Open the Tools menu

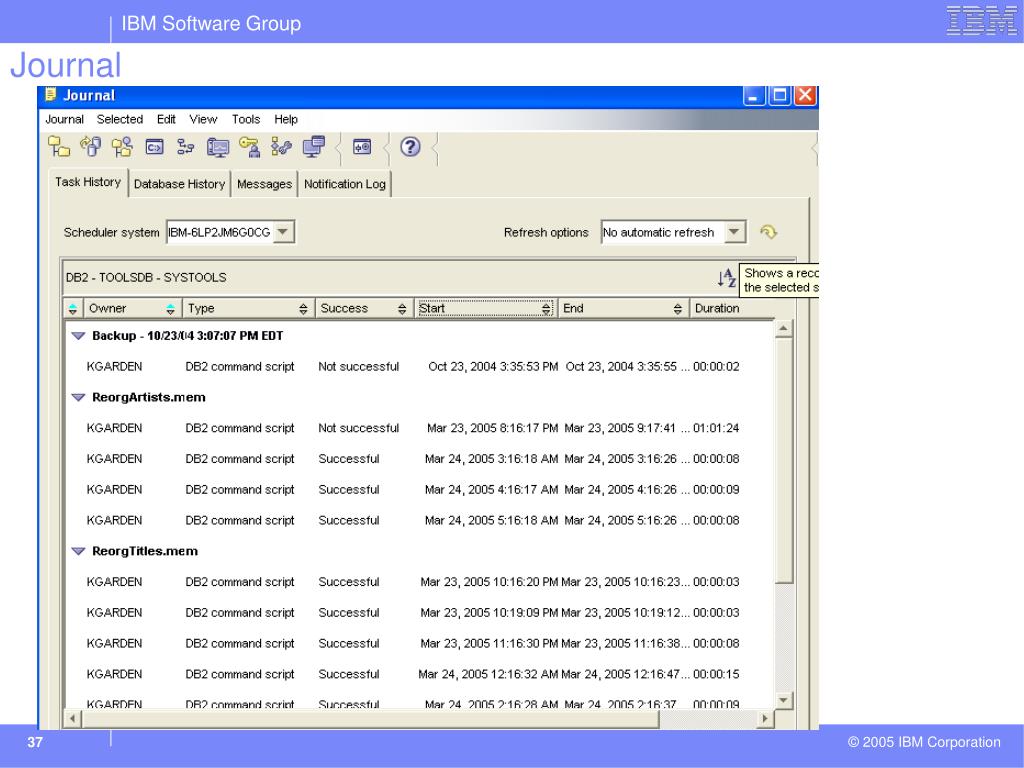[246, 119]
